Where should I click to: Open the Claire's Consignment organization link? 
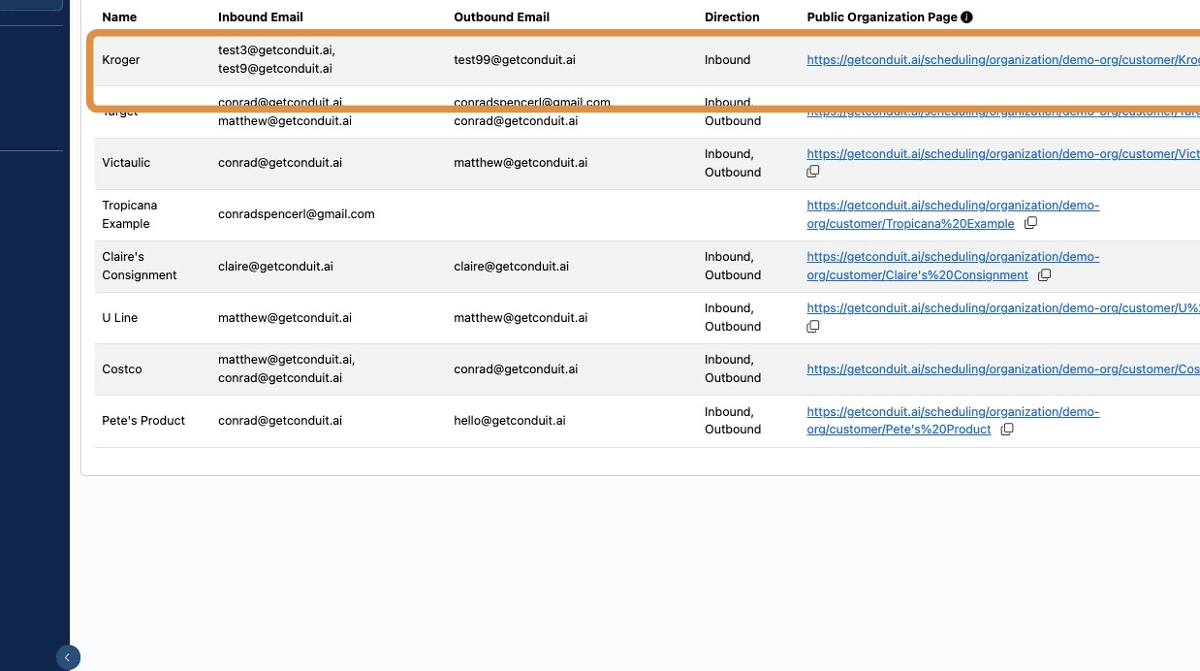point(953,266)
